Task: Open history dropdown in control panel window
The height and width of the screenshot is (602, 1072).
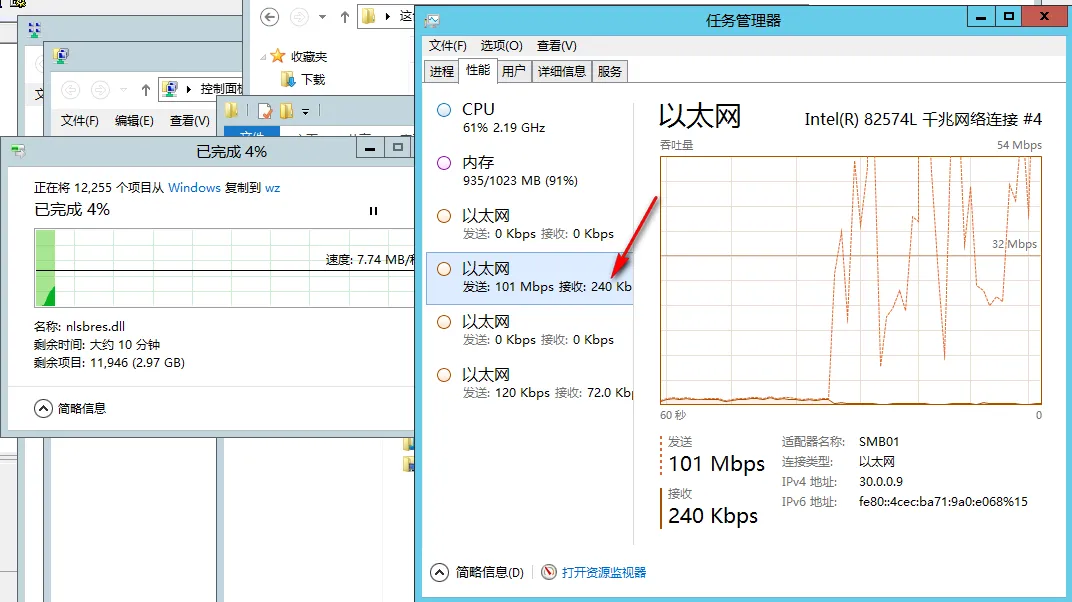Action: [x=123, y=90]
